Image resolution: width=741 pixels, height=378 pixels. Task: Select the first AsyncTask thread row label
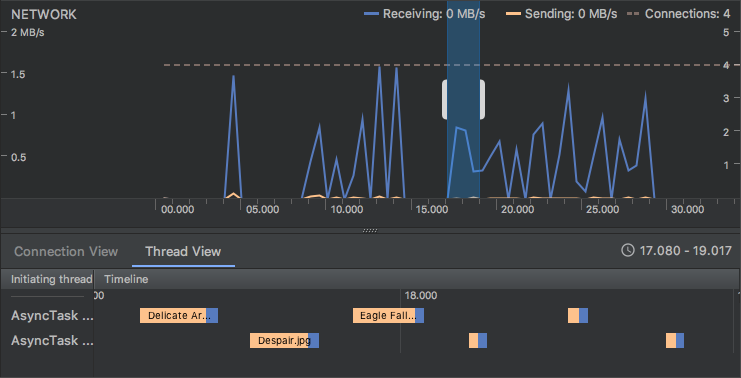tap(52, 316)
